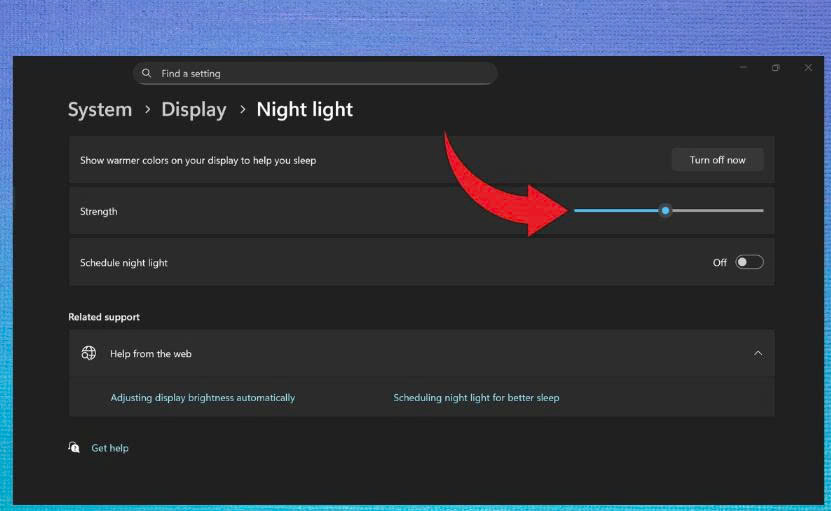Click the Get help chat icon
Screen dimensions: 831x511
pos(74,447)
